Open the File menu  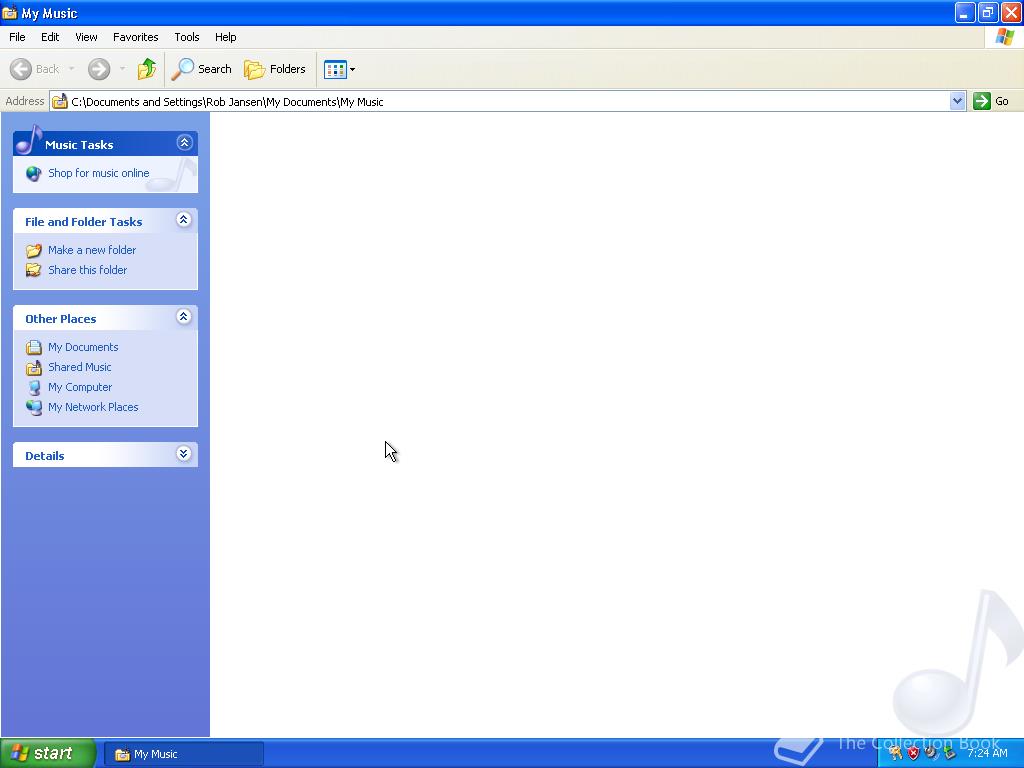pos(17,37)
